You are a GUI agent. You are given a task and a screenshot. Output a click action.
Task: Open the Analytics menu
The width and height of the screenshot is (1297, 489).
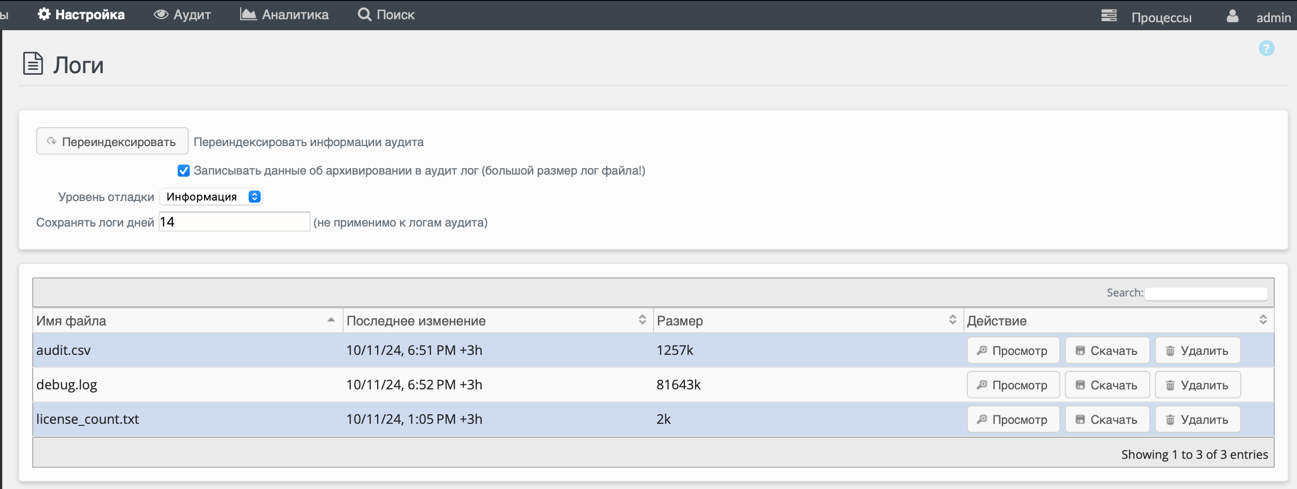[284, 15]
